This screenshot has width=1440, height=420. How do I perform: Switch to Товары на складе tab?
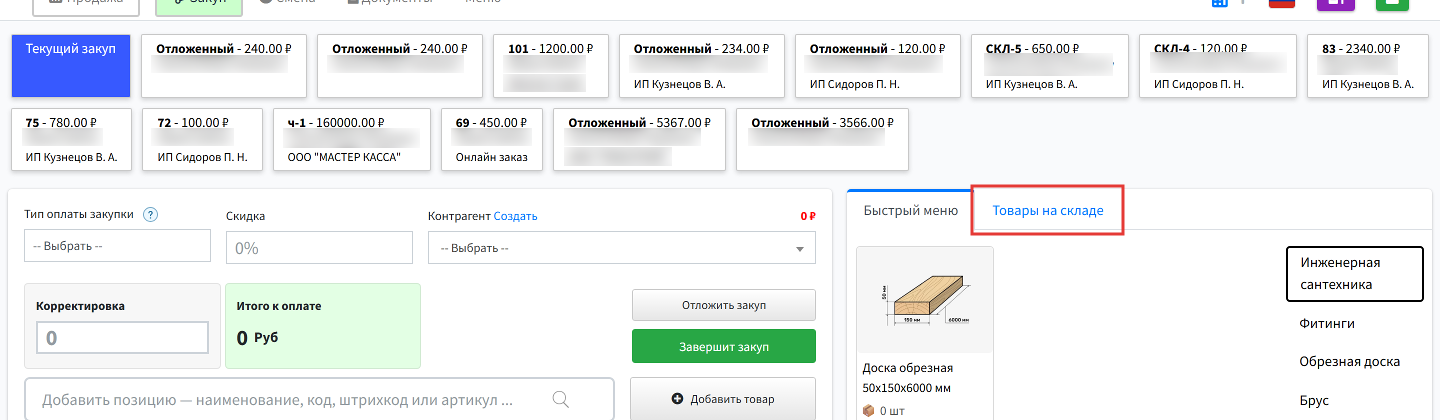tap(1048, 211)
